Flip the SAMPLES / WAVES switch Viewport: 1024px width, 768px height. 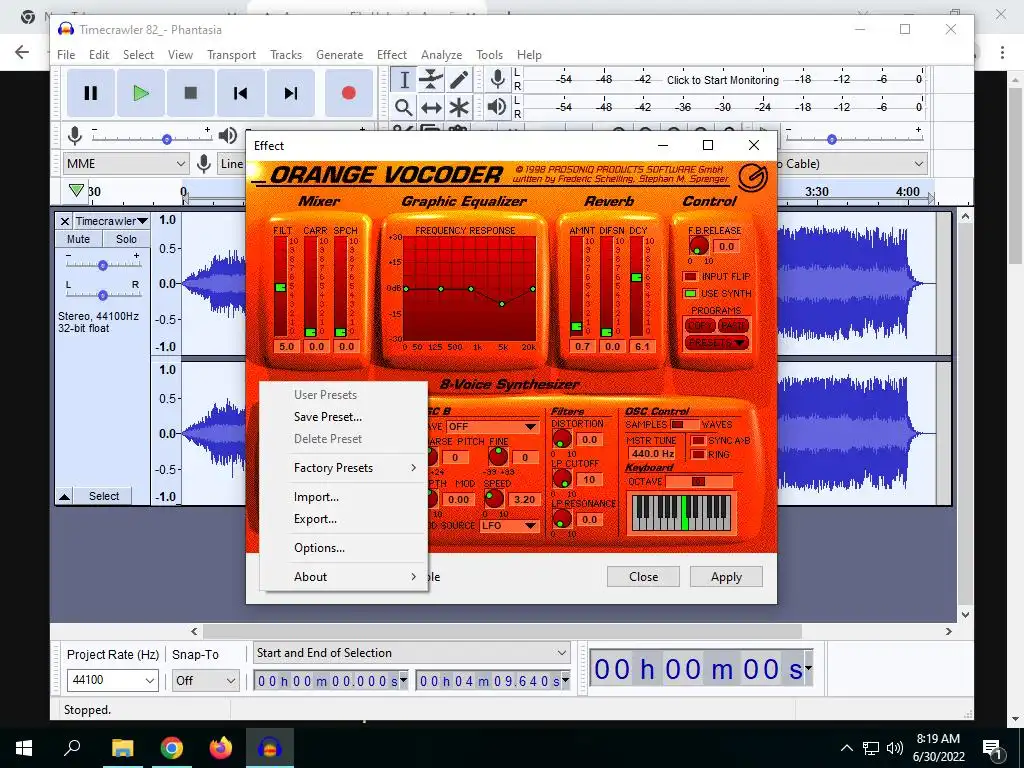point(684,424)
